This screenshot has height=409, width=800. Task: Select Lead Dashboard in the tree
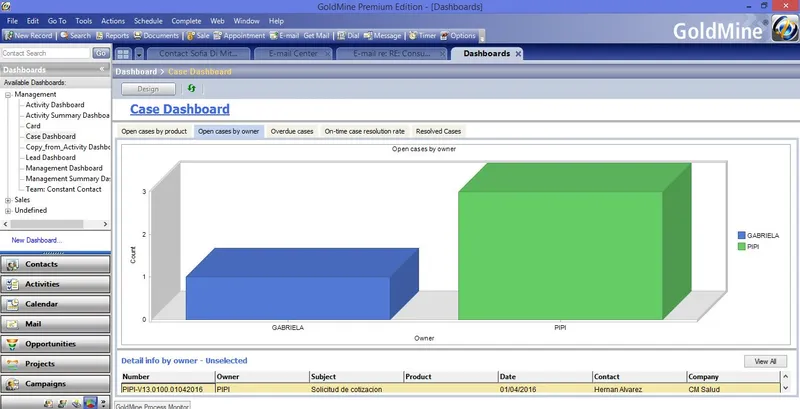(51, 158)
